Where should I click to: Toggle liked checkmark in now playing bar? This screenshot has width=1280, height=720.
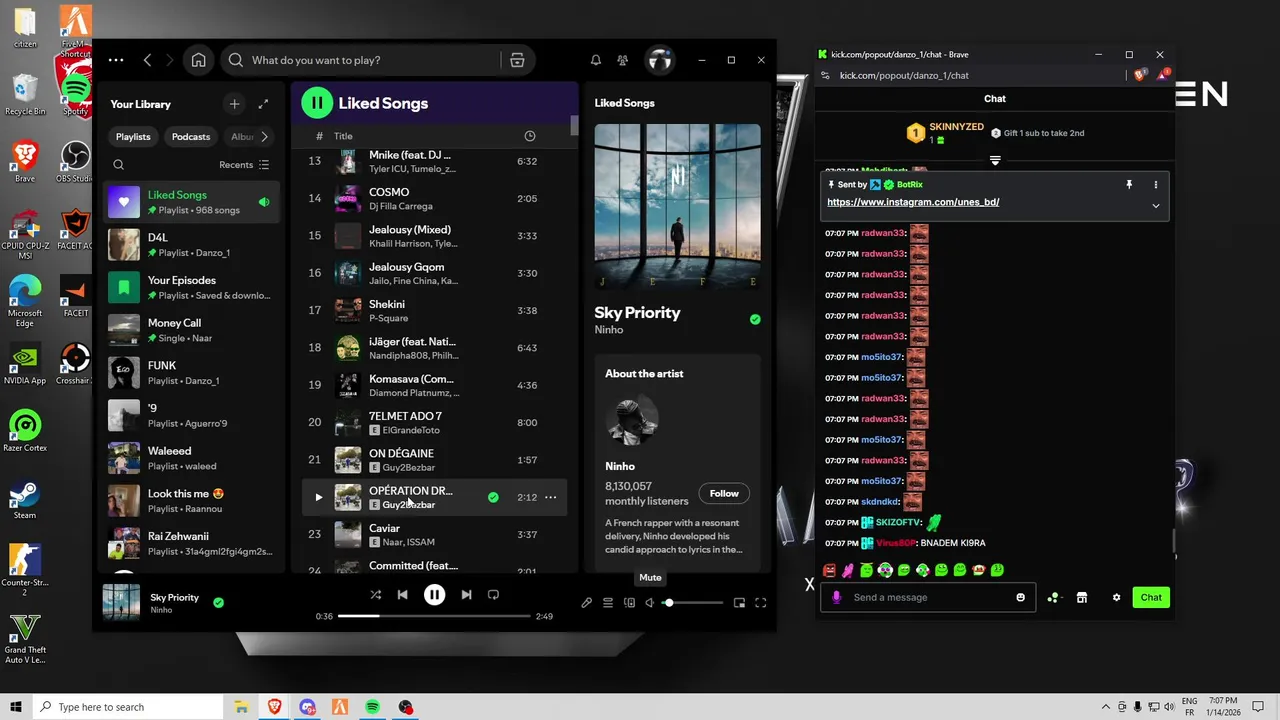coord(218,602)
